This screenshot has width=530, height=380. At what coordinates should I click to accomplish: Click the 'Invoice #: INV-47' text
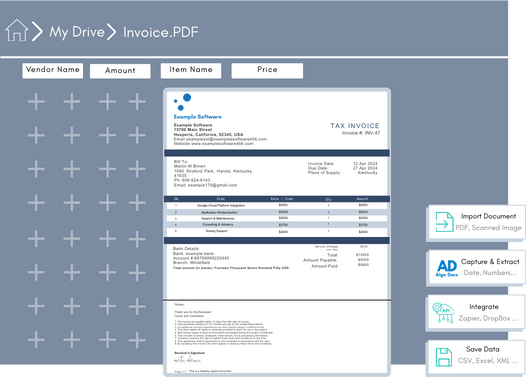(361, 133)
